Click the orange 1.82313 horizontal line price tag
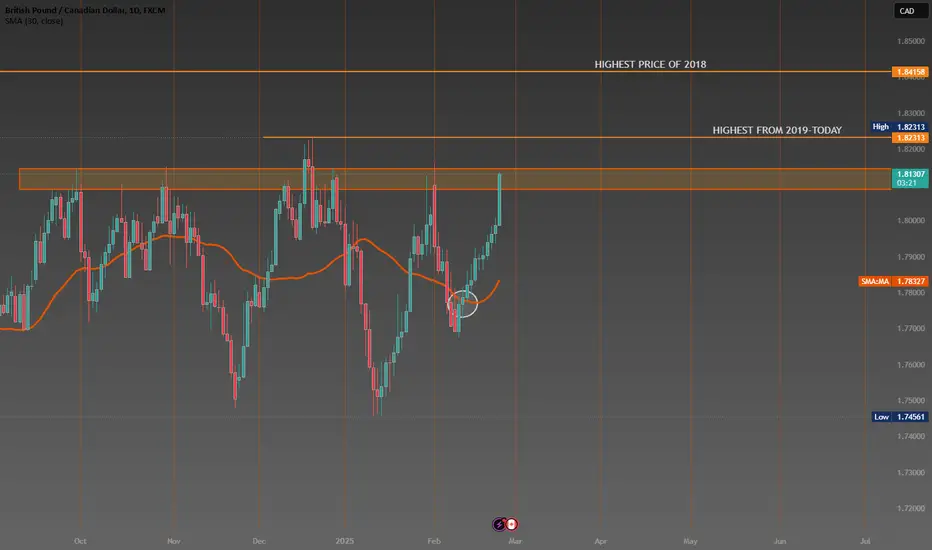This screenshot has height=550, width=932. [909, 138]
